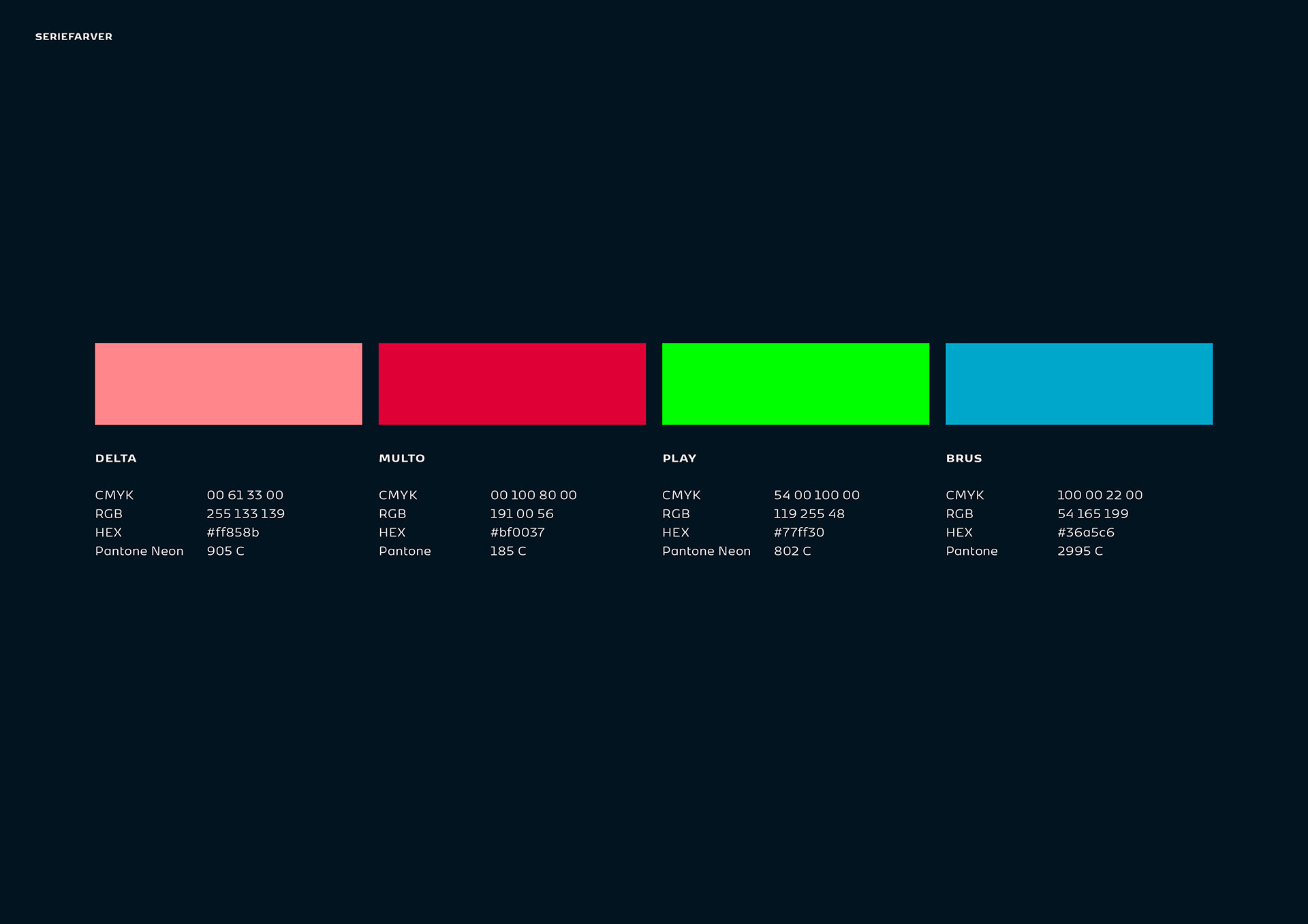The width and height of the screenshot is (1308, 924).
Task: Click the Pantone 2995 C value
Action: tap(1080, 551)
